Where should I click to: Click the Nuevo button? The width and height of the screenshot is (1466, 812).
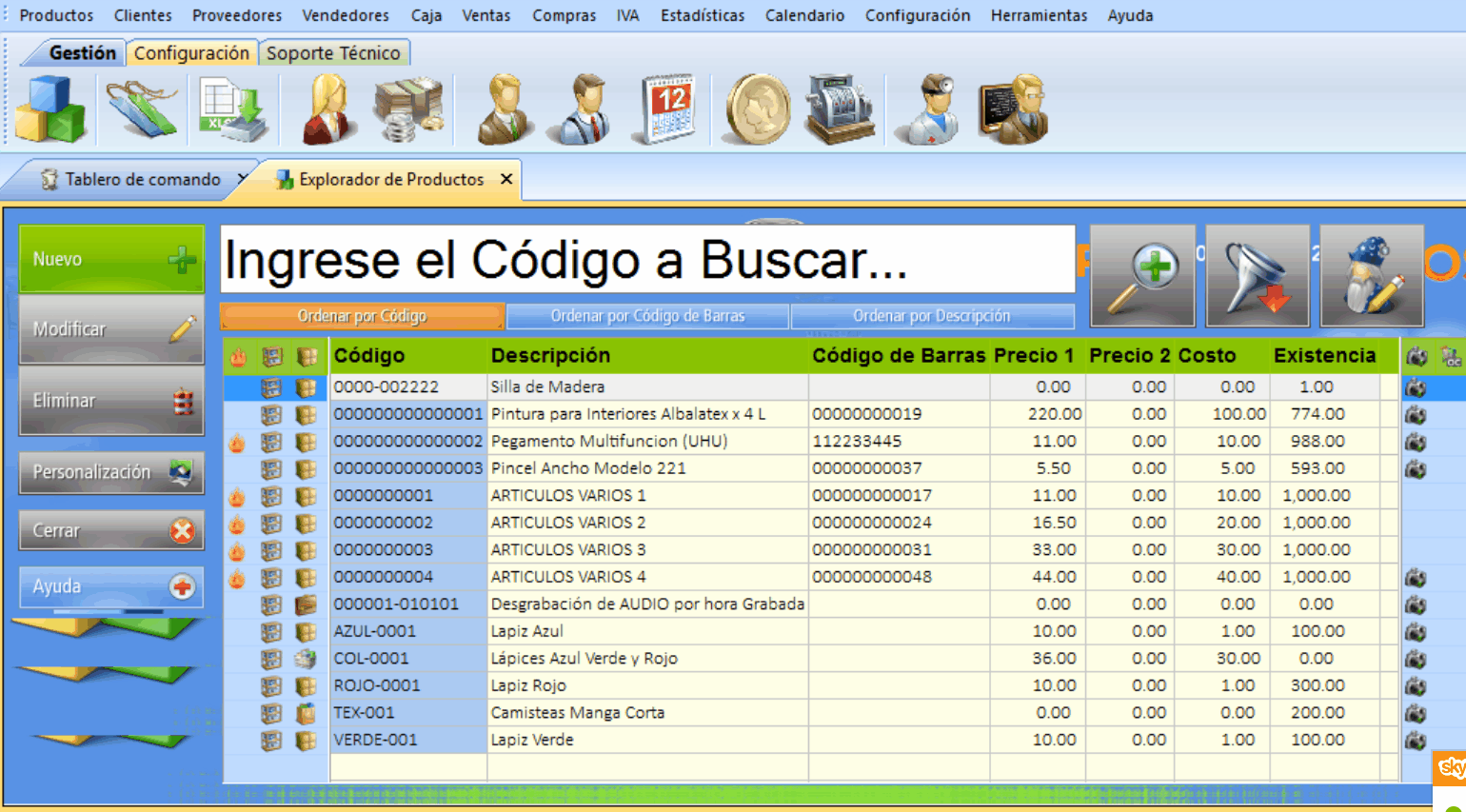pyautogui.click(x=111, y=259)
